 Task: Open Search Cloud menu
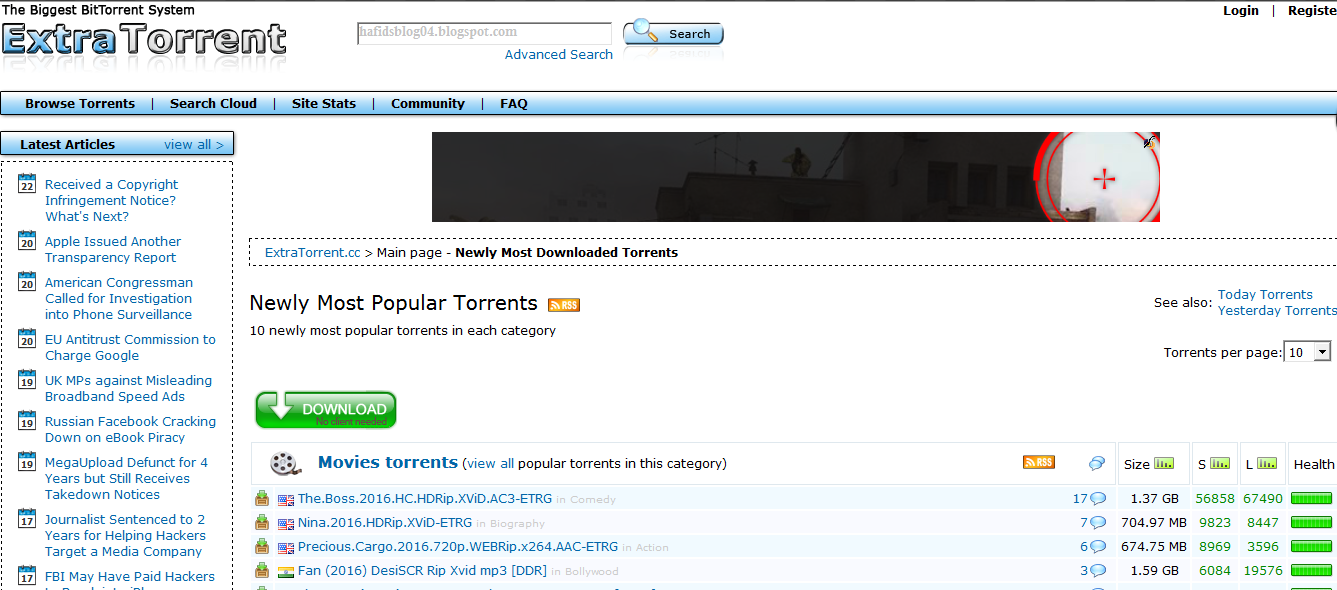click(x=213, y=103)
